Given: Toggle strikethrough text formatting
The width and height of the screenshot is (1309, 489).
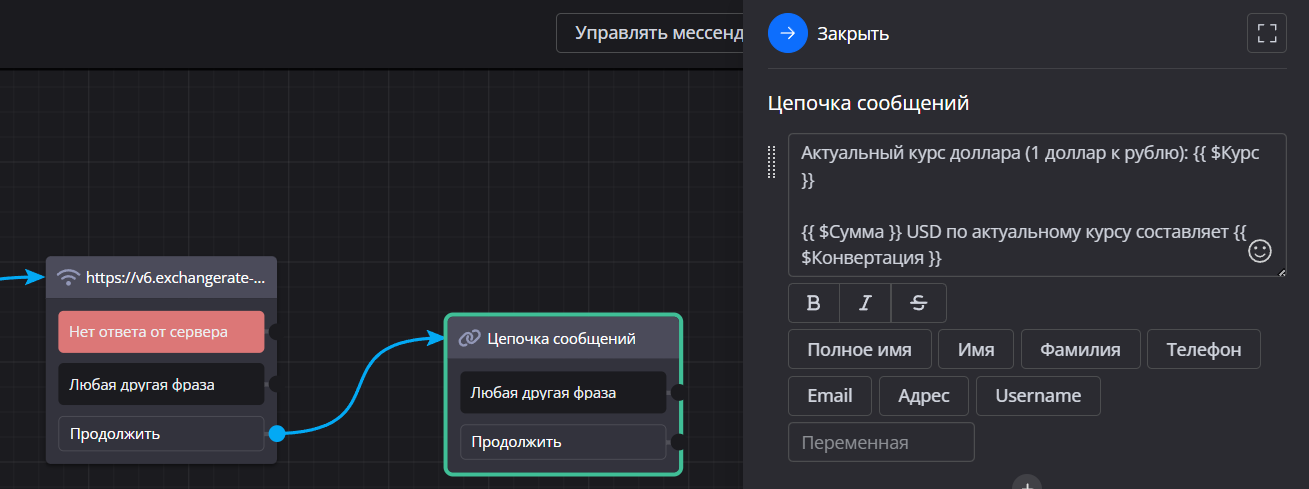Looking at the screenshot, I should click(919, 304).
